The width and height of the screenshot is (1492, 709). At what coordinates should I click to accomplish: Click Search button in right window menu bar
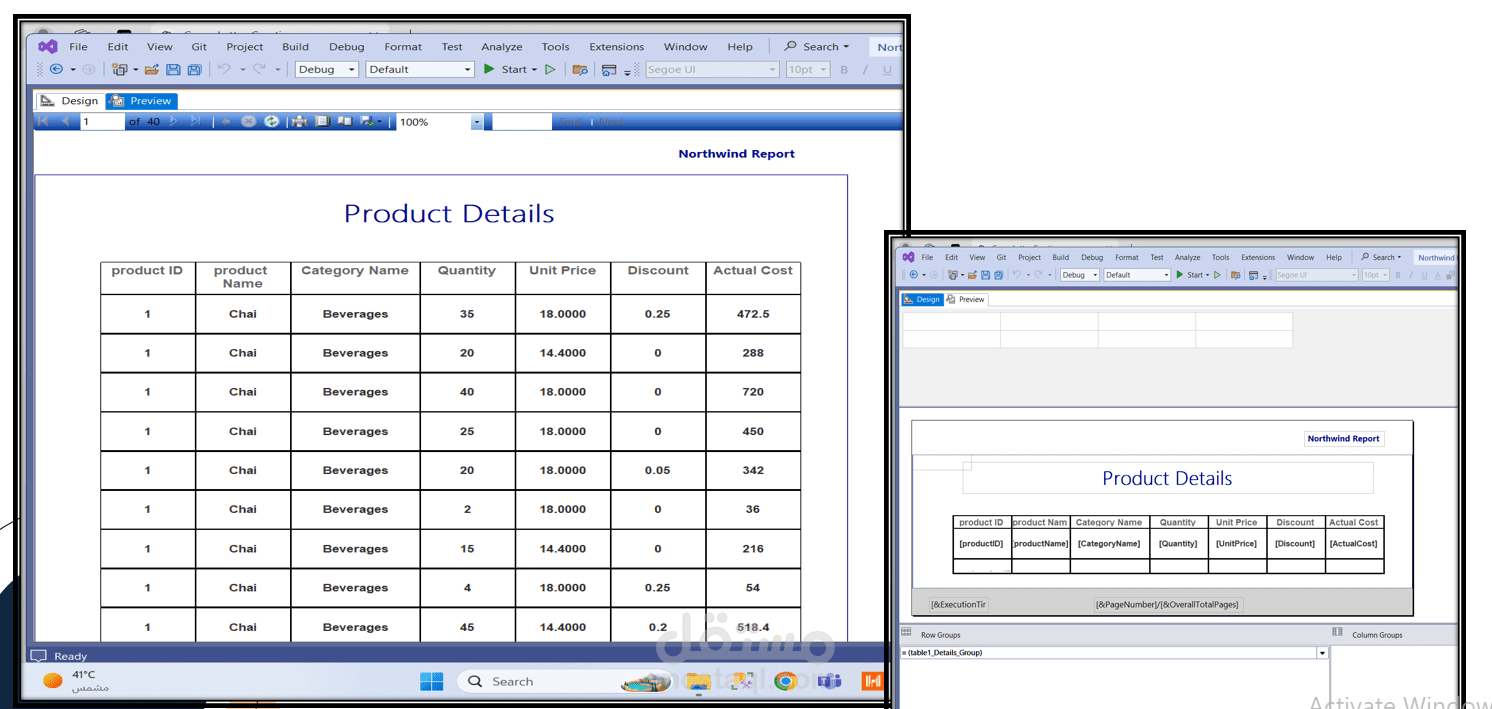point(1381,257)
